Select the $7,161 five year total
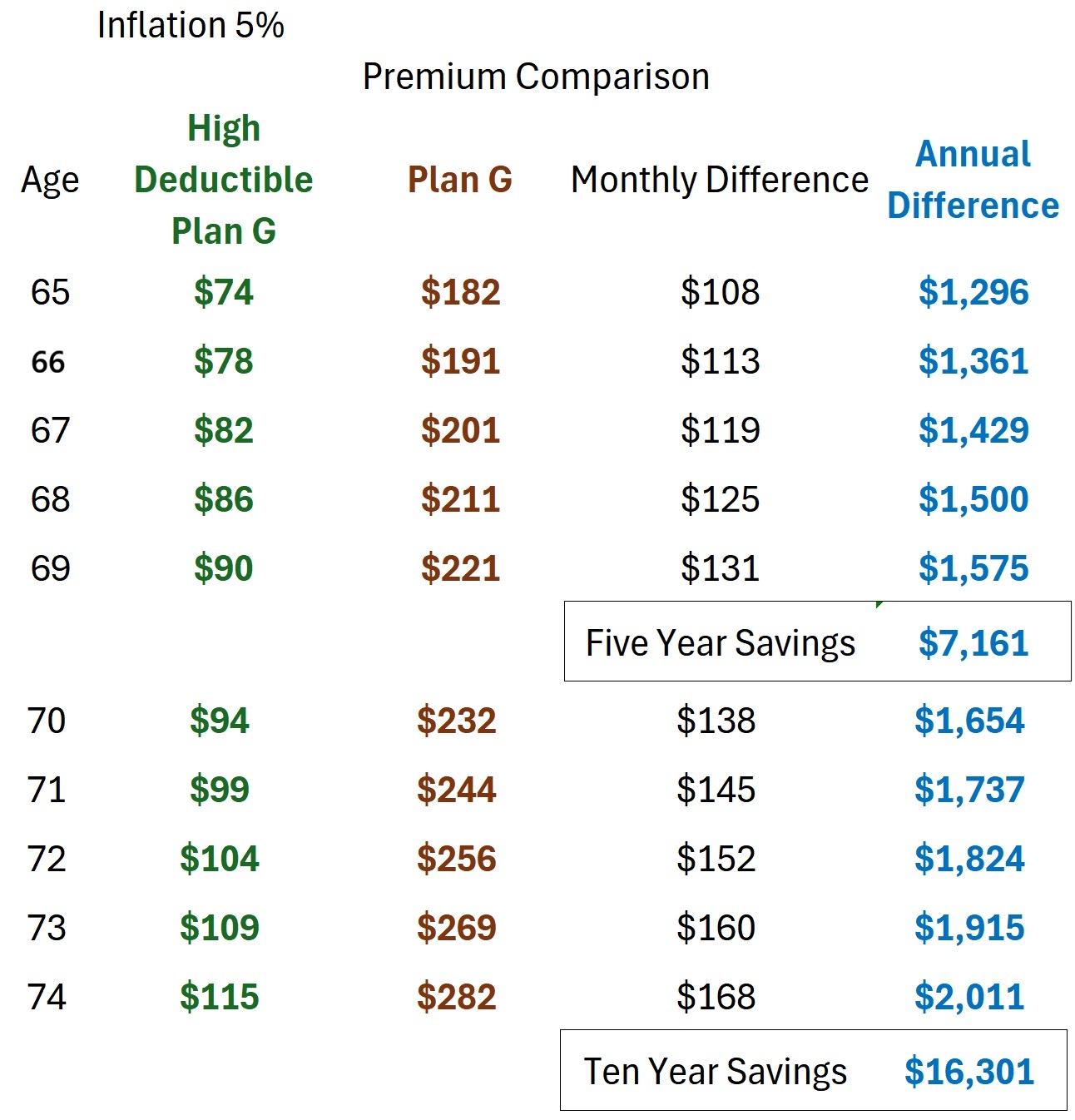The width and height of the screenshot is (1075, 1120). 973,643
